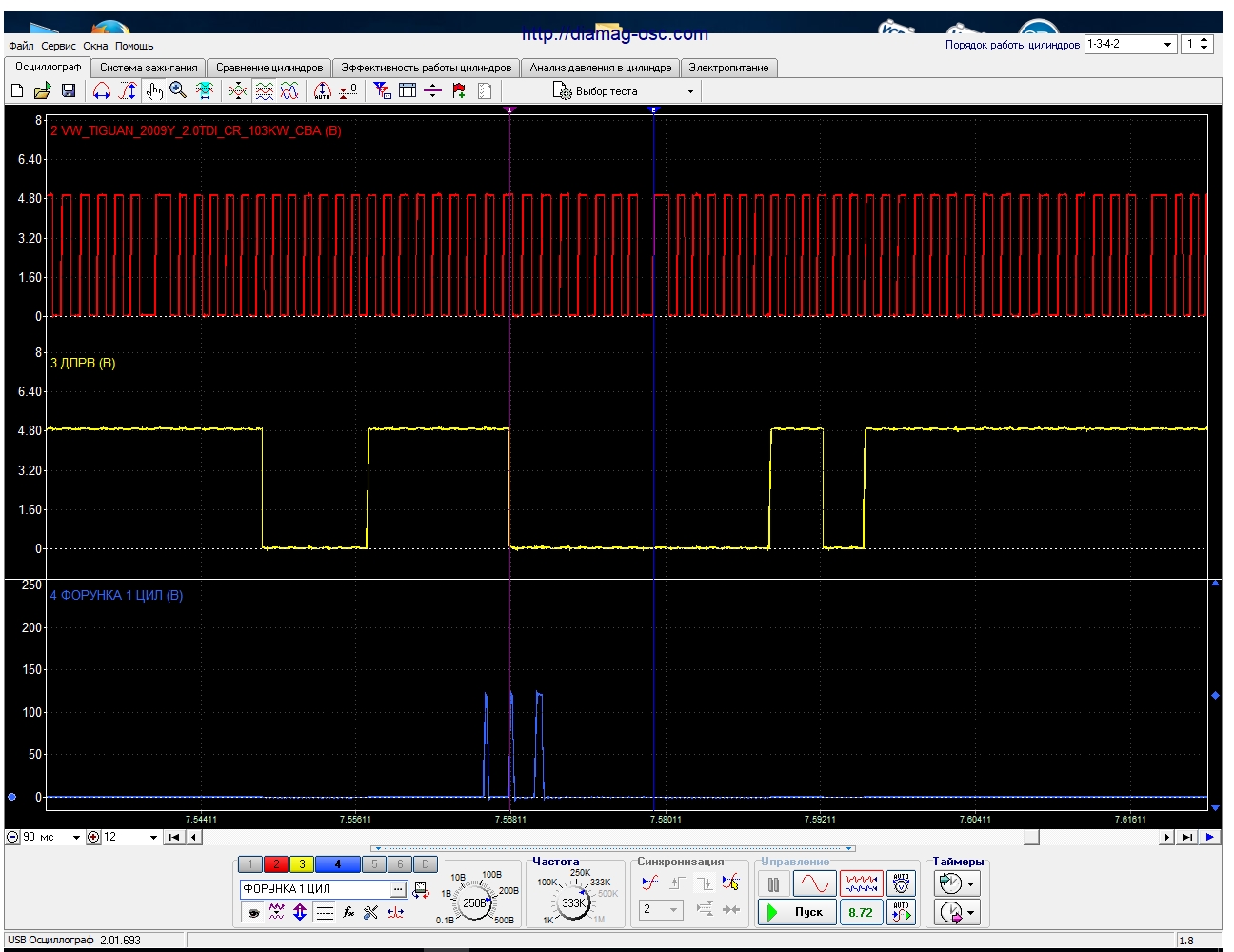Save the recording with the floppy disk icon
1234x952 pixels.
(x=69, y=90)
